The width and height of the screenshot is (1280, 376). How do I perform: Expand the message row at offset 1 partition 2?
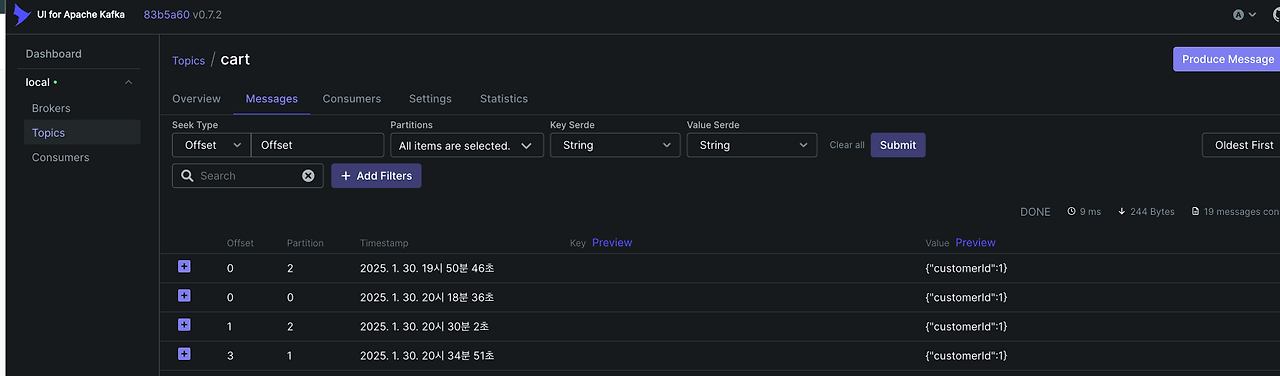pyautogui.click(x=184, y=324)
